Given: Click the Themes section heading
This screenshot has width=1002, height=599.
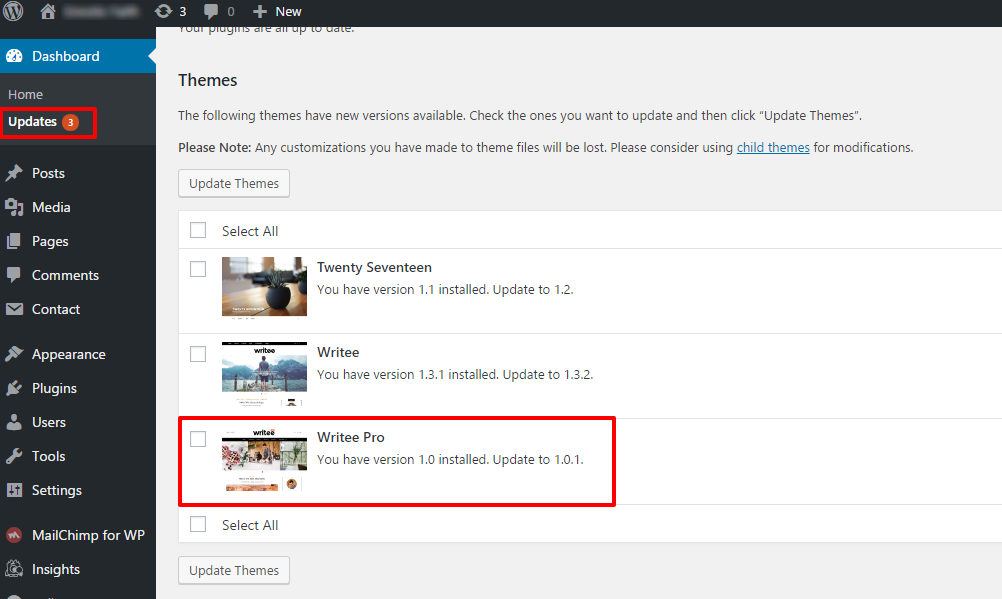Looking at the screenshot, I should pyautogui.click(x=208, y=80).
